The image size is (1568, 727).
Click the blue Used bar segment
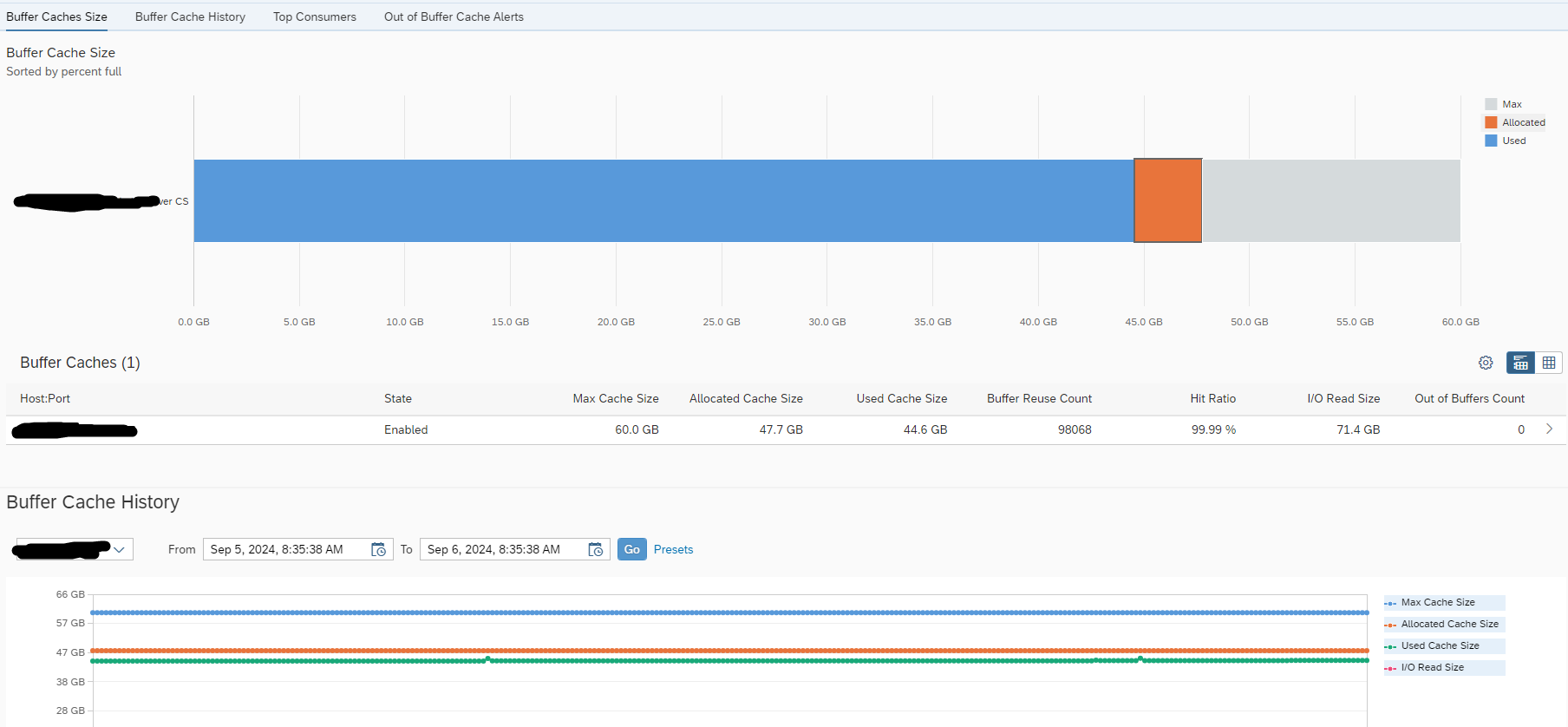(x=663, y=200)
